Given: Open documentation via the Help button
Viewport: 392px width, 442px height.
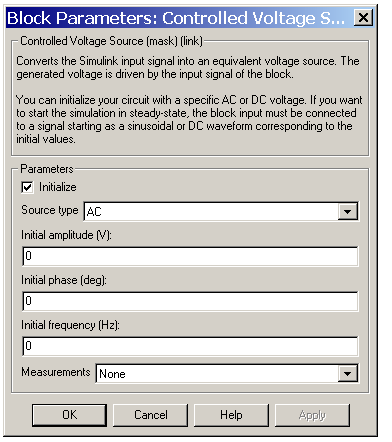Looking at the screenshot, I should pos(231,415).
